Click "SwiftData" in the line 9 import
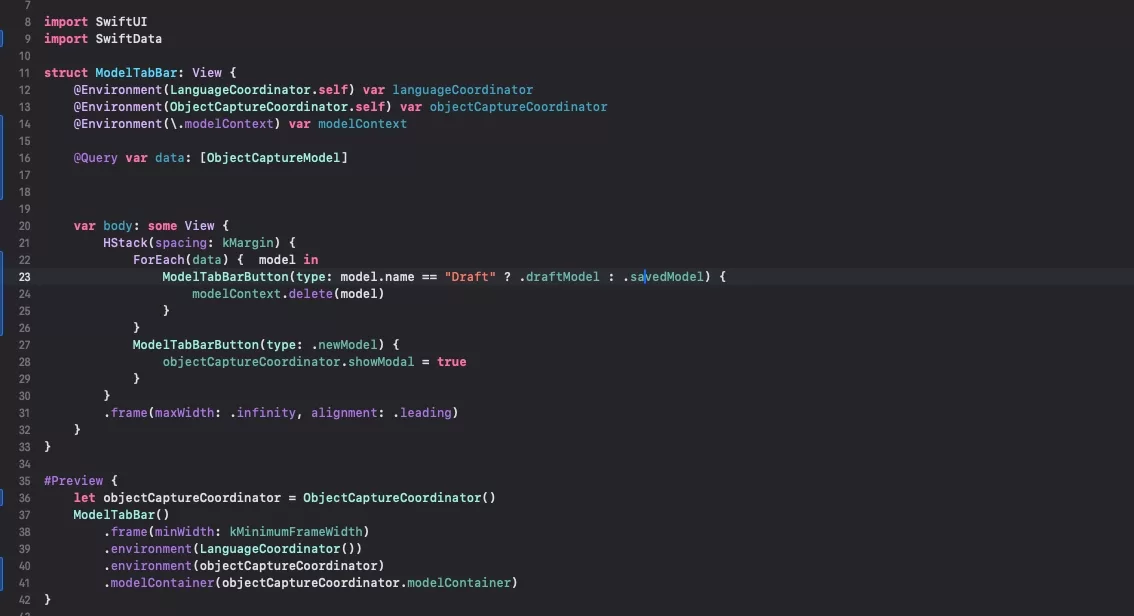 [129, 39]
